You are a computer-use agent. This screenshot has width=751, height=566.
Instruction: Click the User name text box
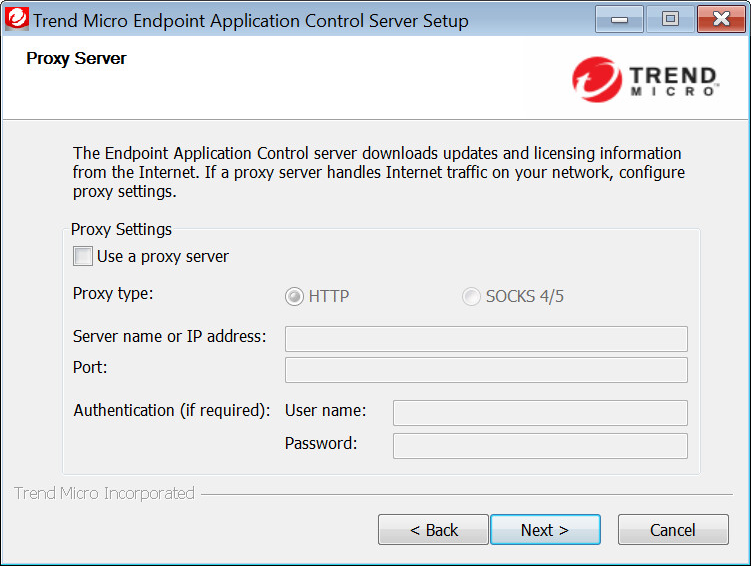[x=540, y=413]
